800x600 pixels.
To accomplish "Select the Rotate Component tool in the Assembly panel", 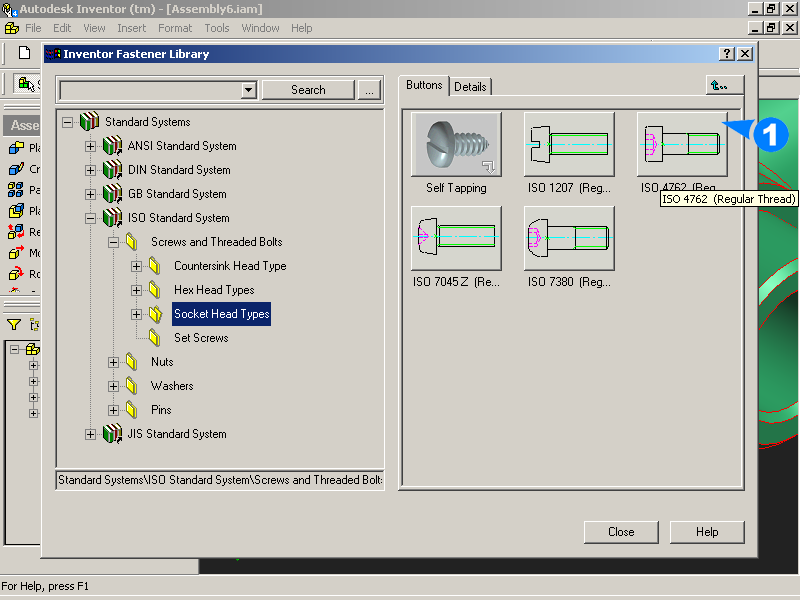I will [16, 274].
